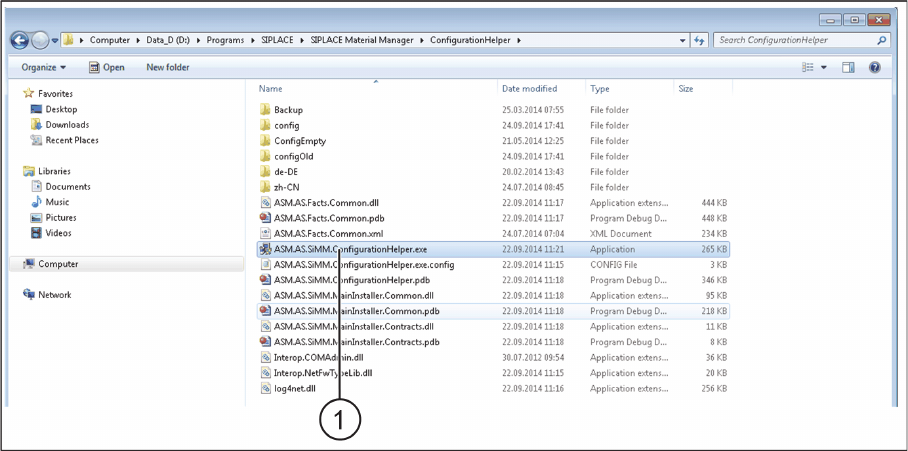
Task: Open the address bar history dropdown
Action: point(684,41)
